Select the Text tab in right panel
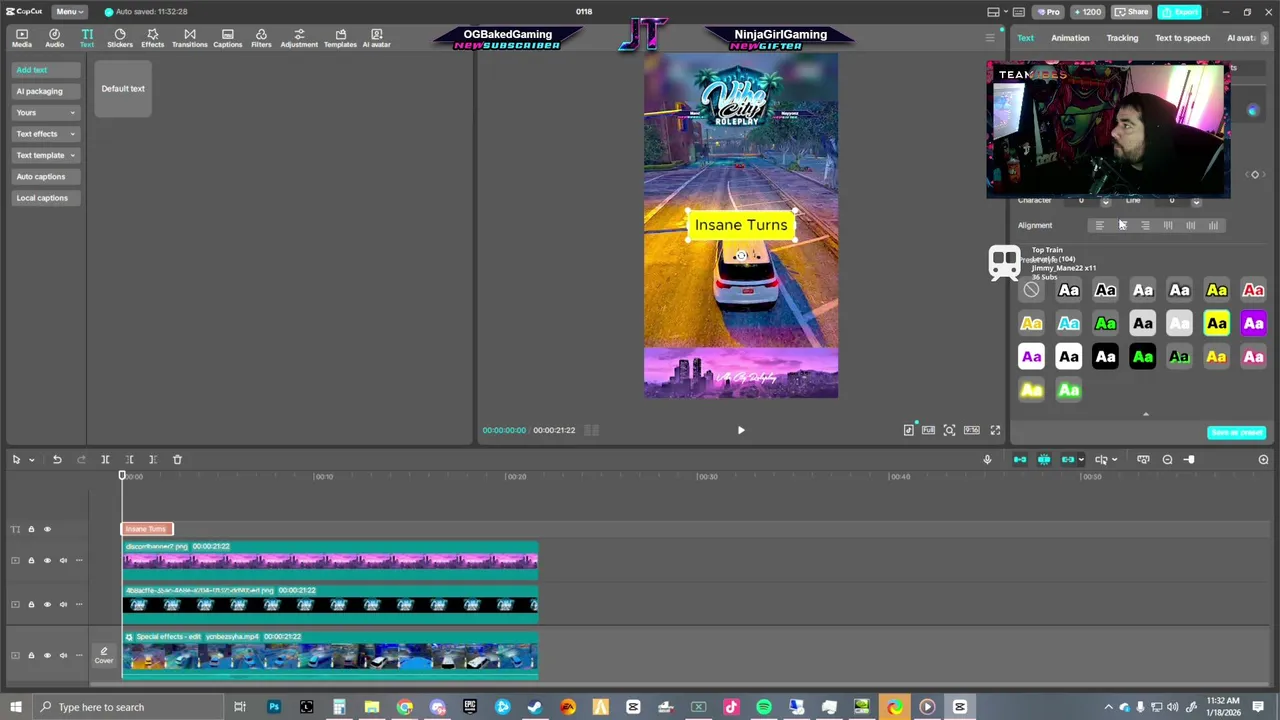 click(x=1026, y=38)
